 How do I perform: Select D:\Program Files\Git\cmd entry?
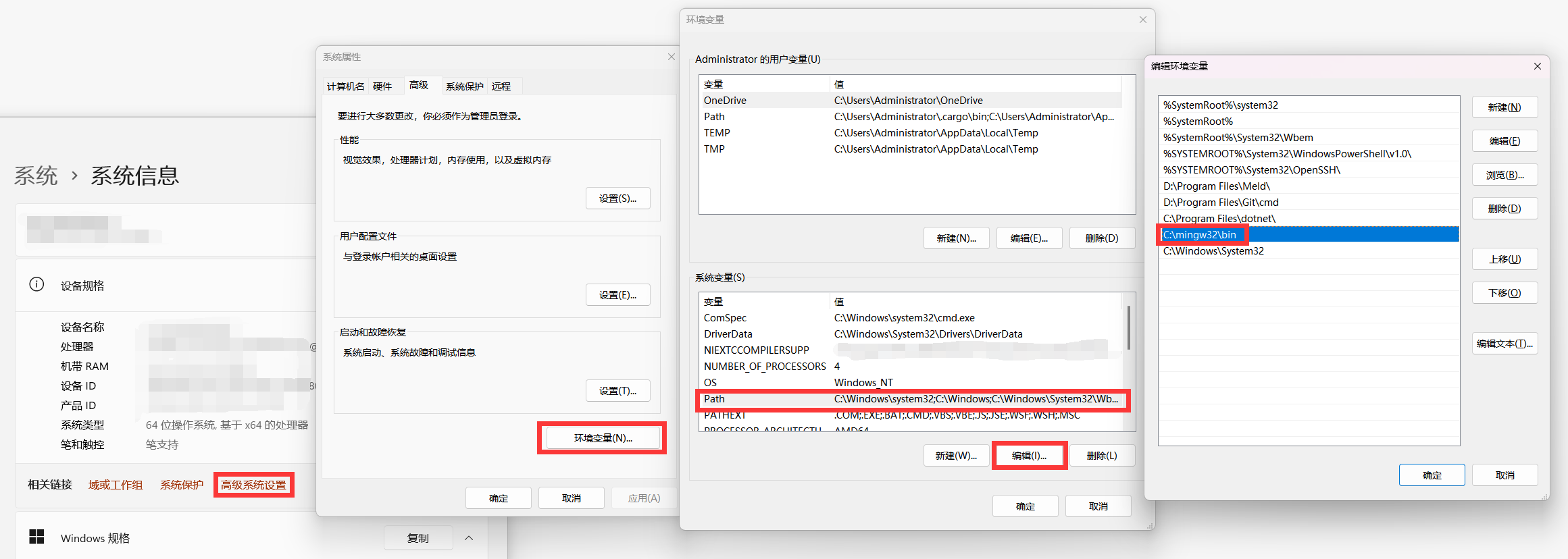(x=1309, y=203)
